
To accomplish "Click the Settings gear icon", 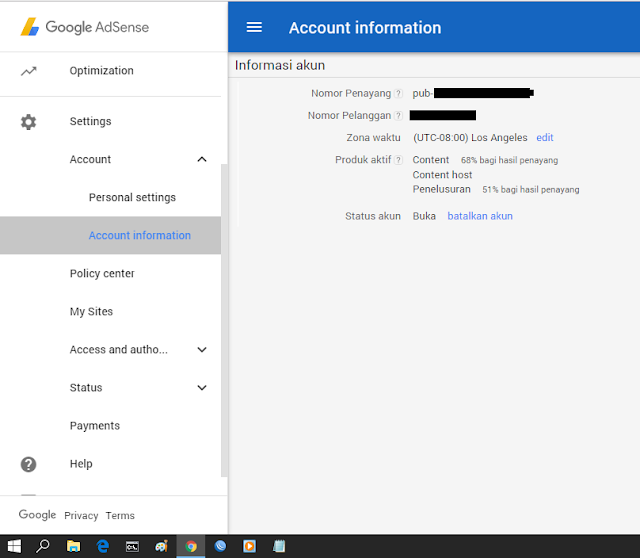I will [x=29, y=122].
